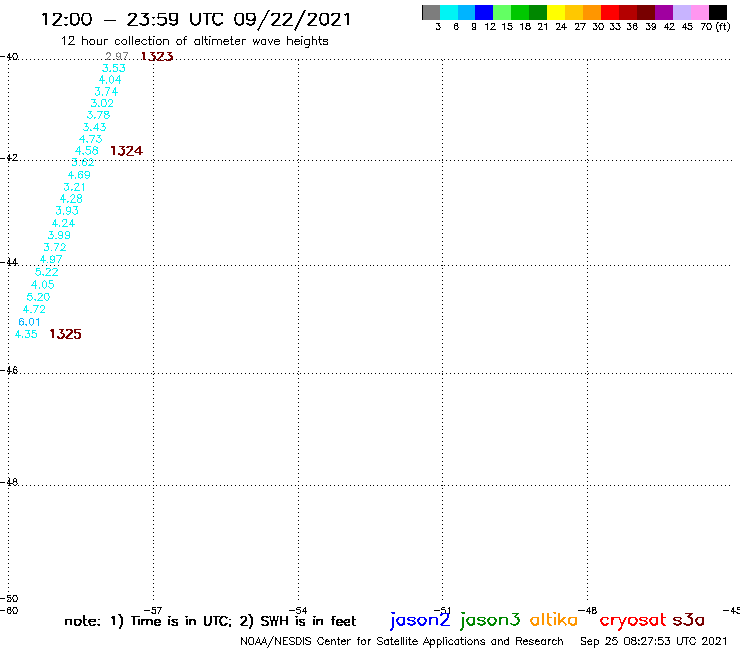The height and width of the screenshot is (650, 740).
Task: Click the 4.69 wave height value
Action: [x=79, y=175]
